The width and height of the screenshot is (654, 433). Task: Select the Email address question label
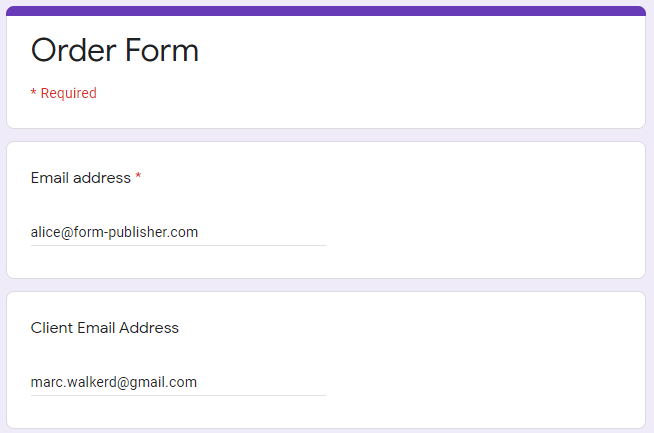80,178
